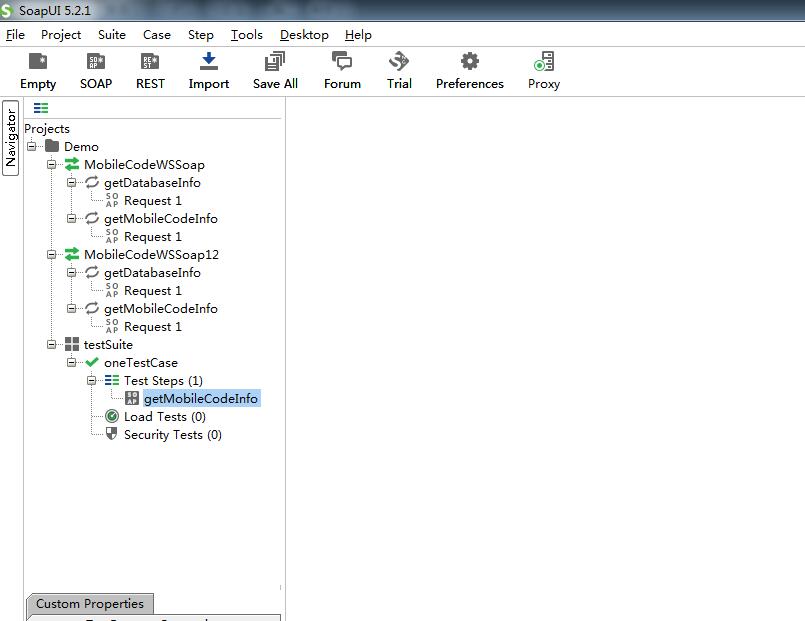
Task: Click the Trial toolbar icon
Action: click(399, 61)
